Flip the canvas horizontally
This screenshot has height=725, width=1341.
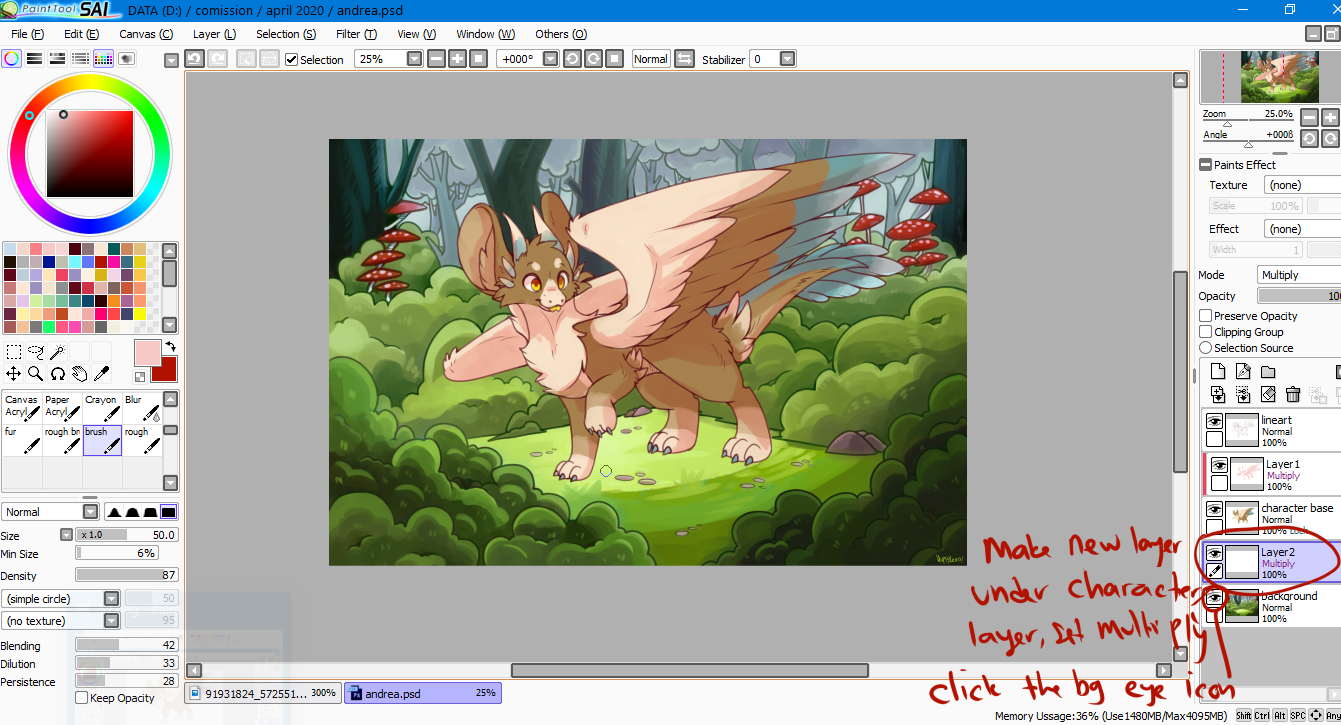[684, 59]
